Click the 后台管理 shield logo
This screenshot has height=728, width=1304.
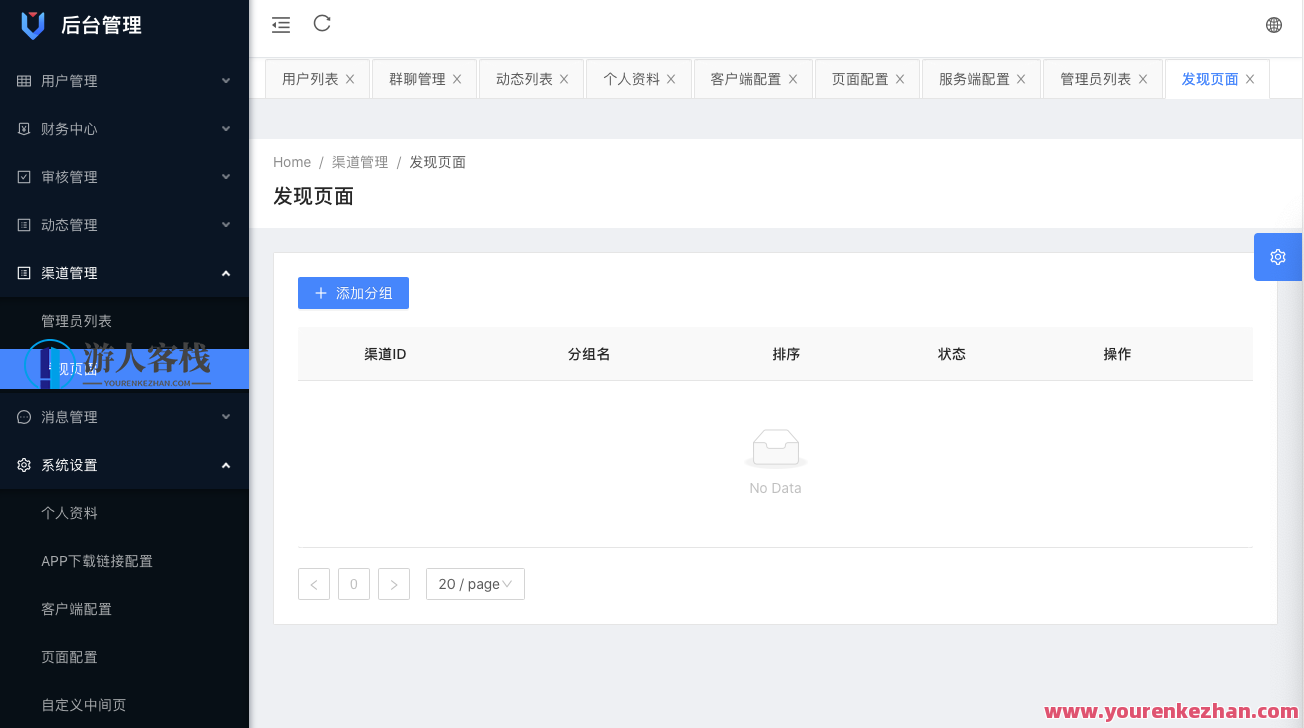32,24
